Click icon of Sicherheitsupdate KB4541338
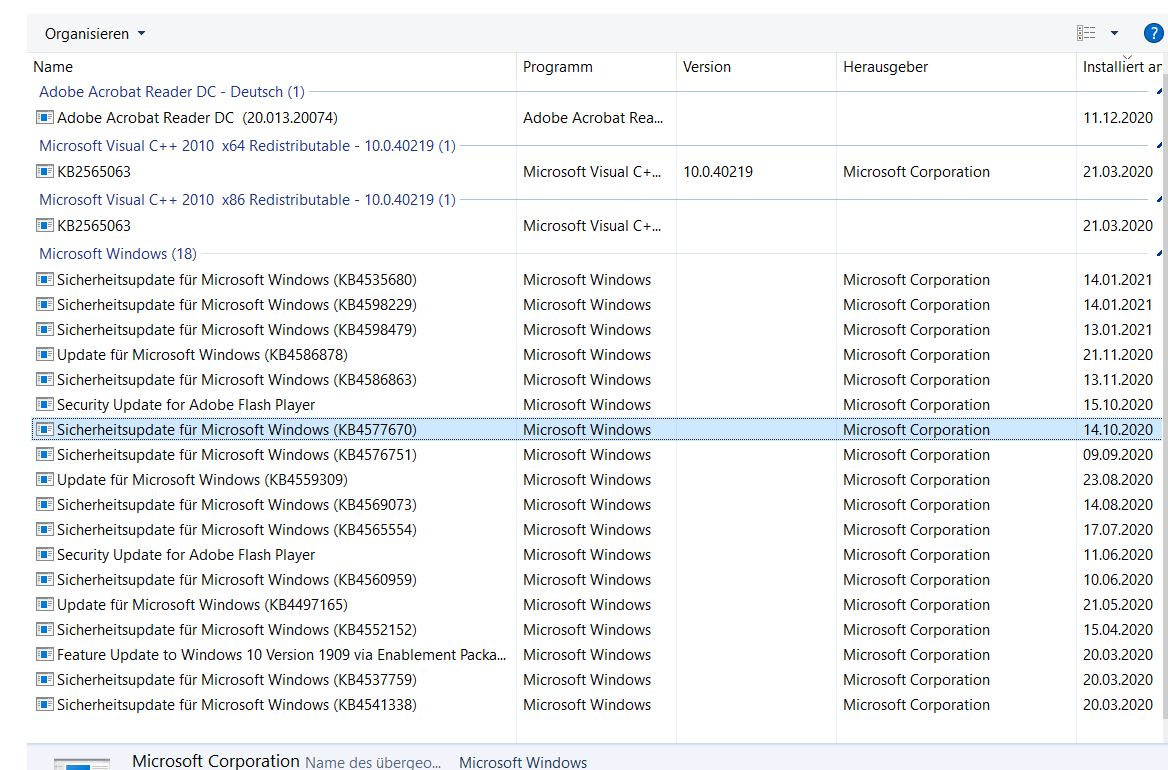 [45, 705]
